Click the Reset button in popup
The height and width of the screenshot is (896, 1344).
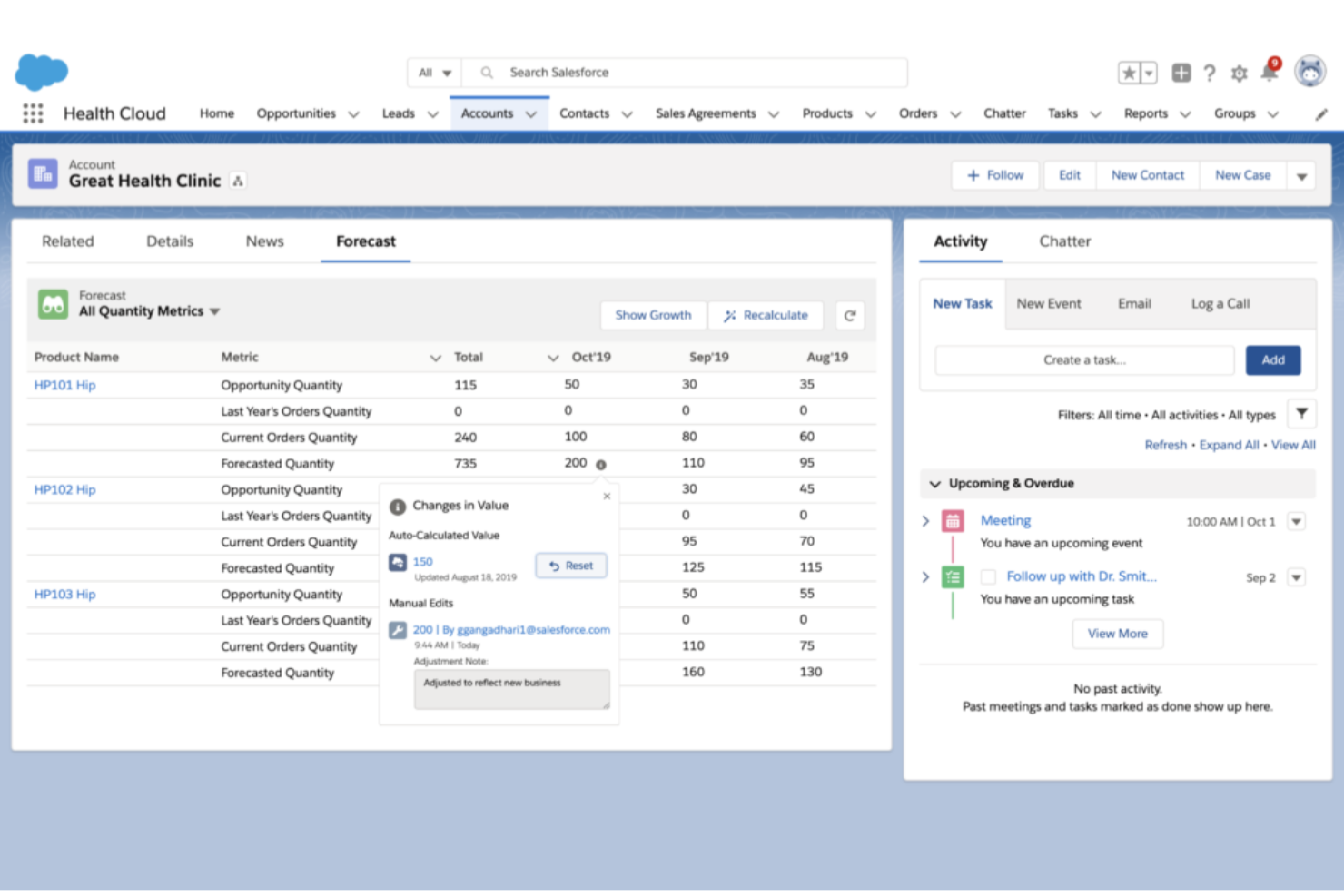point(571,566)
